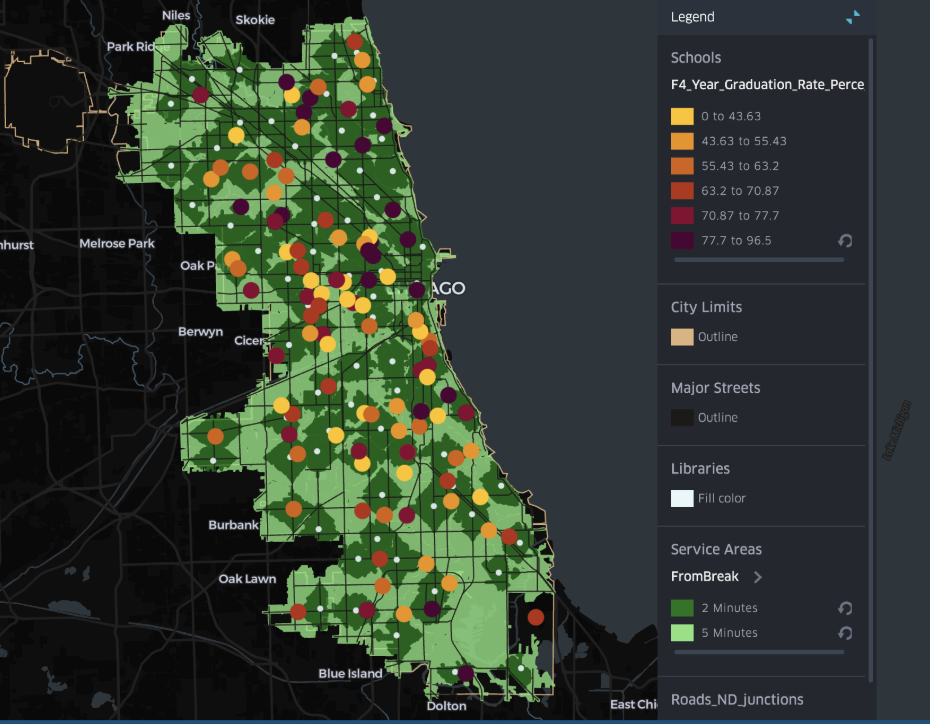Click the Major Streets outline swatch

[682, 418]
